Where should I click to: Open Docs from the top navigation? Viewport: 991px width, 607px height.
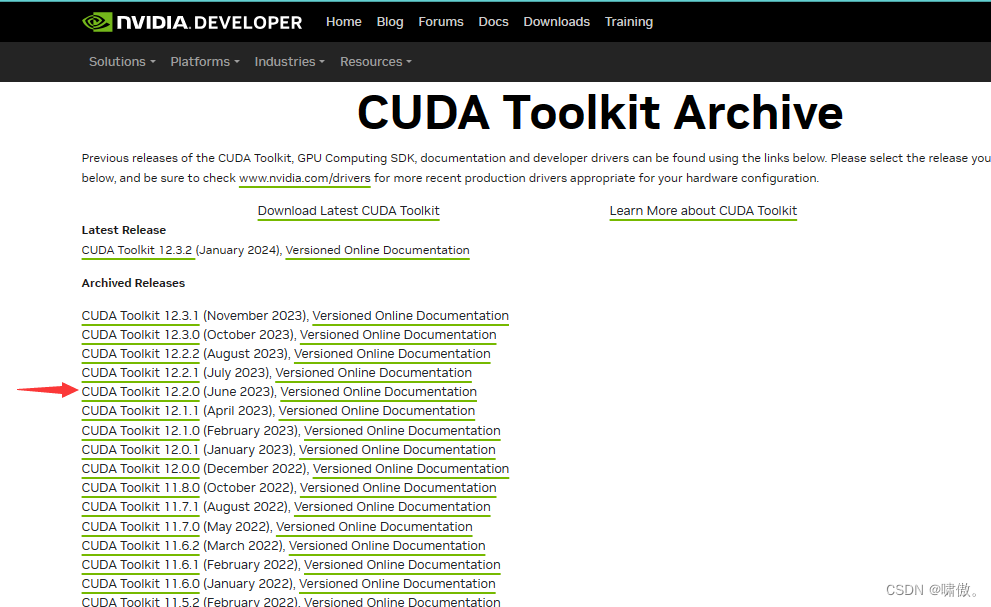tap(493, 21)
